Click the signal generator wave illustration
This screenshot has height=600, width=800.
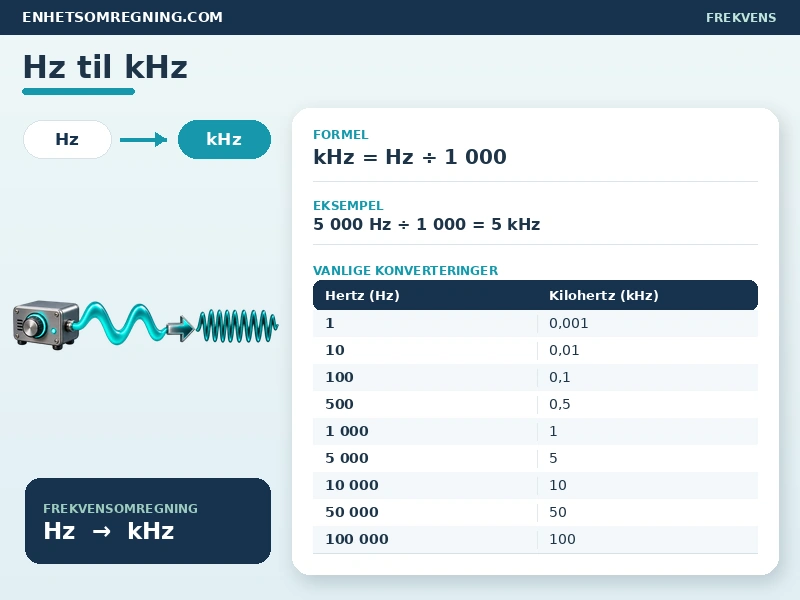coord(145,325)
